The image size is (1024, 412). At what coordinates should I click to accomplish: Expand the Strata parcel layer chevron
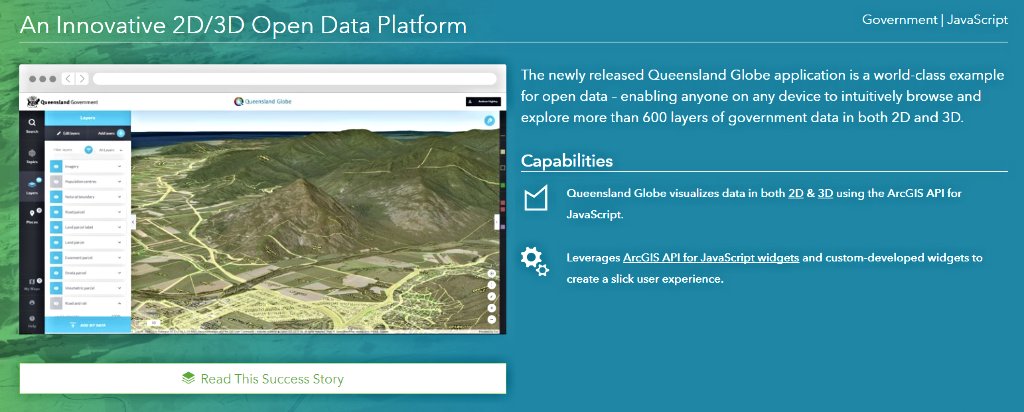coord(120,272)
